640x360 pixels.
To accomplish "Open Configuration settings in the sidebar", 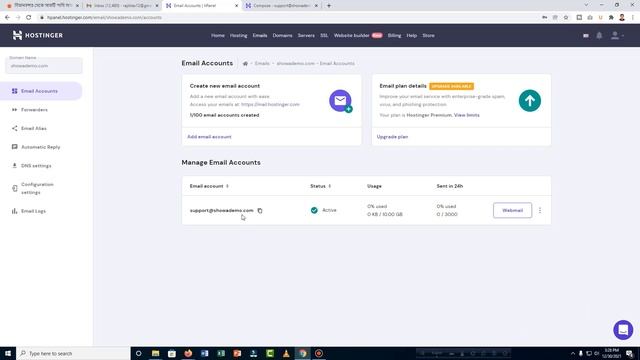I will tap(37, 188).
